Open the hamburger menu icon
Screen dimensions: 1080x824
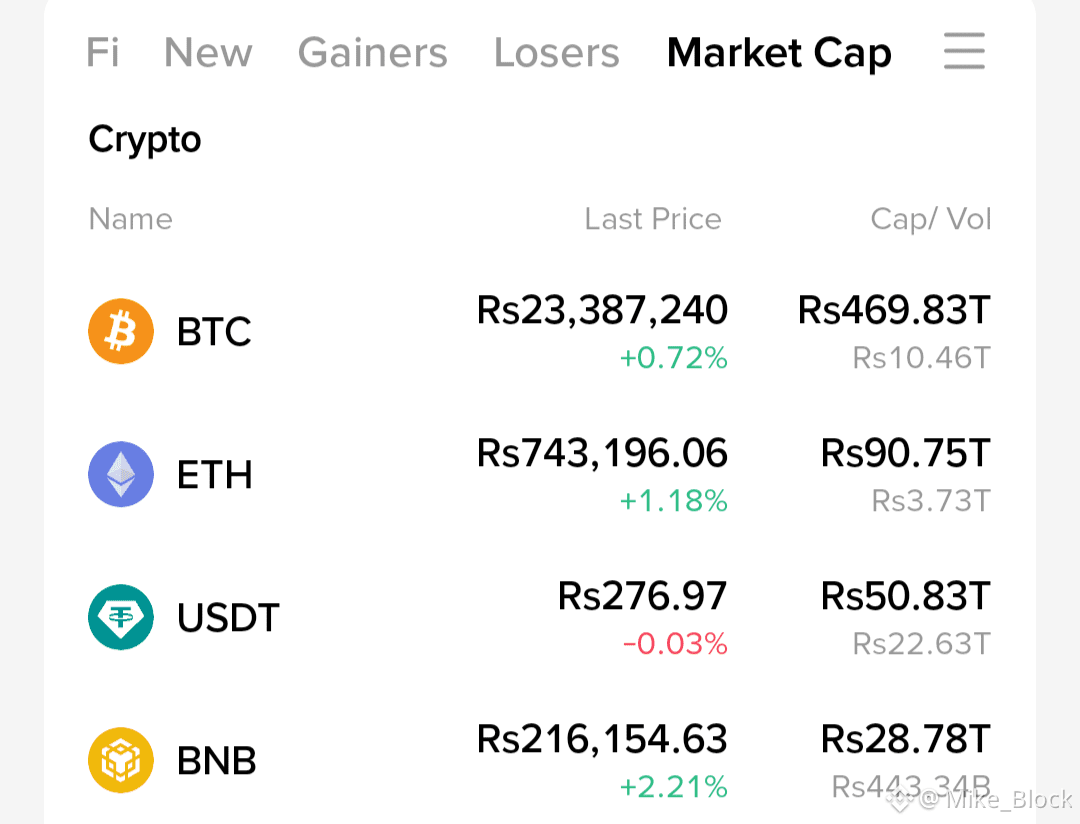(x=964, y=51)
